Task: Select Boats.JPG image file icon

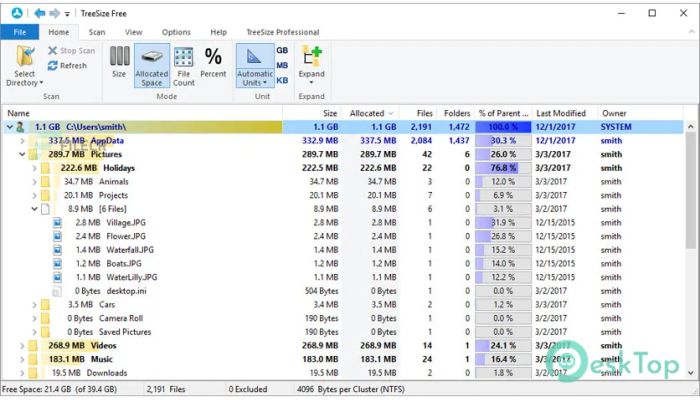Action: click(57, 264)
